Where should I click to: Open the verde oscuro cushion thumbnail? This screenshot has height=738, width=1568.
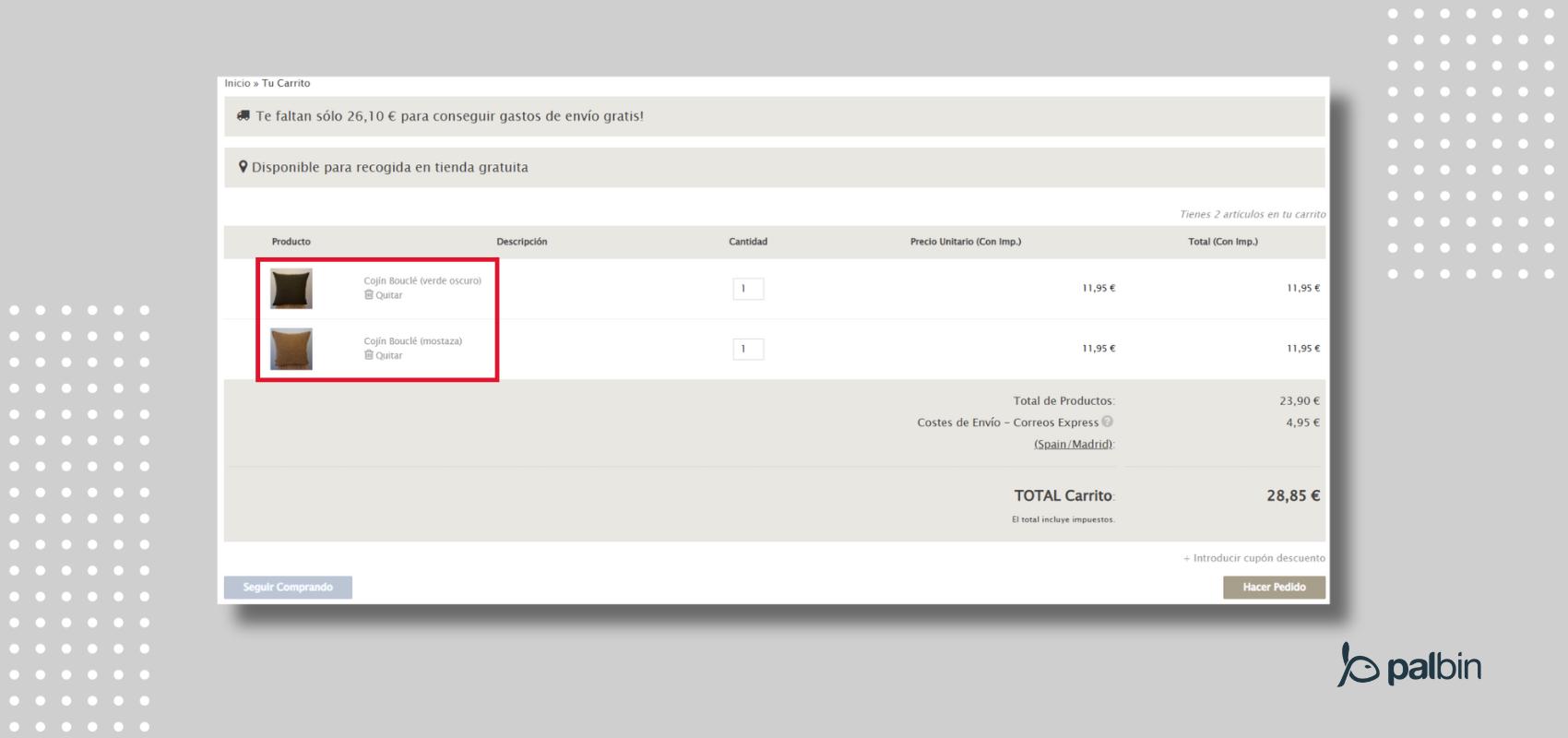pyautogui.click(x=291, y=289)
